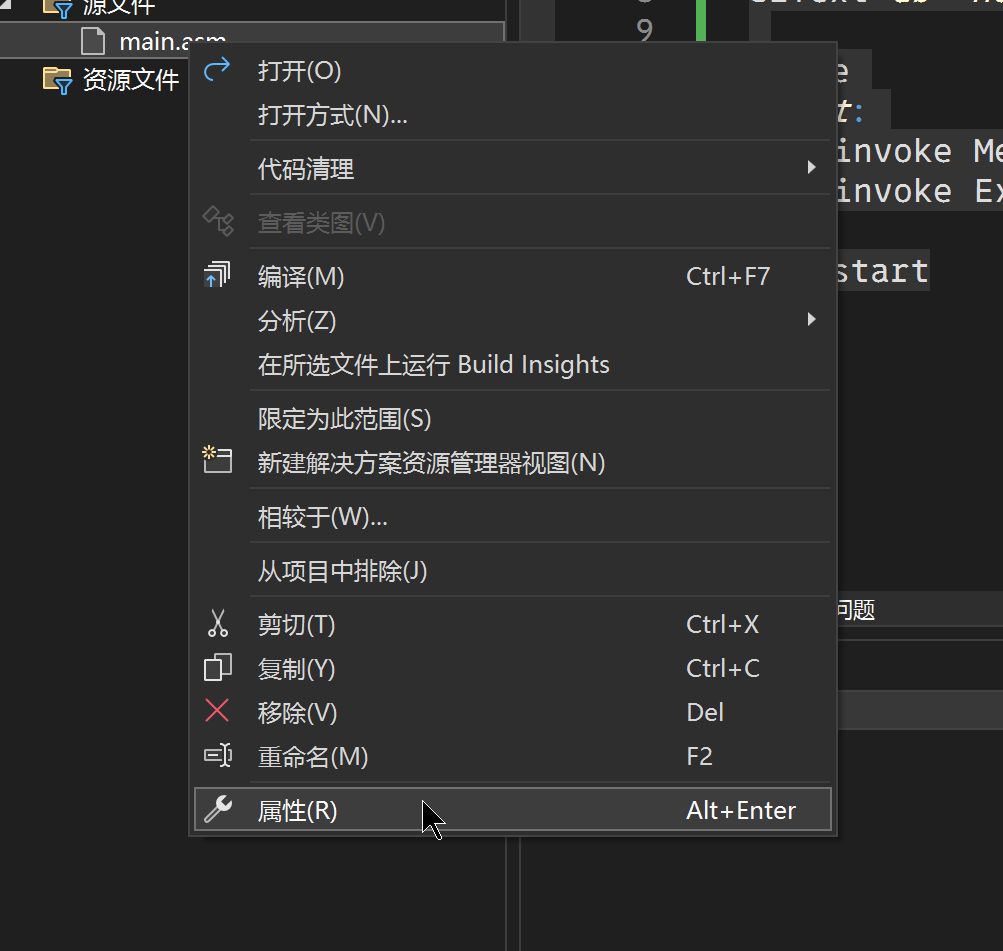Viewport: 1003px width, 951px height.
Task: Click the Copy pages icon
Action: click(x=217, y=668)
